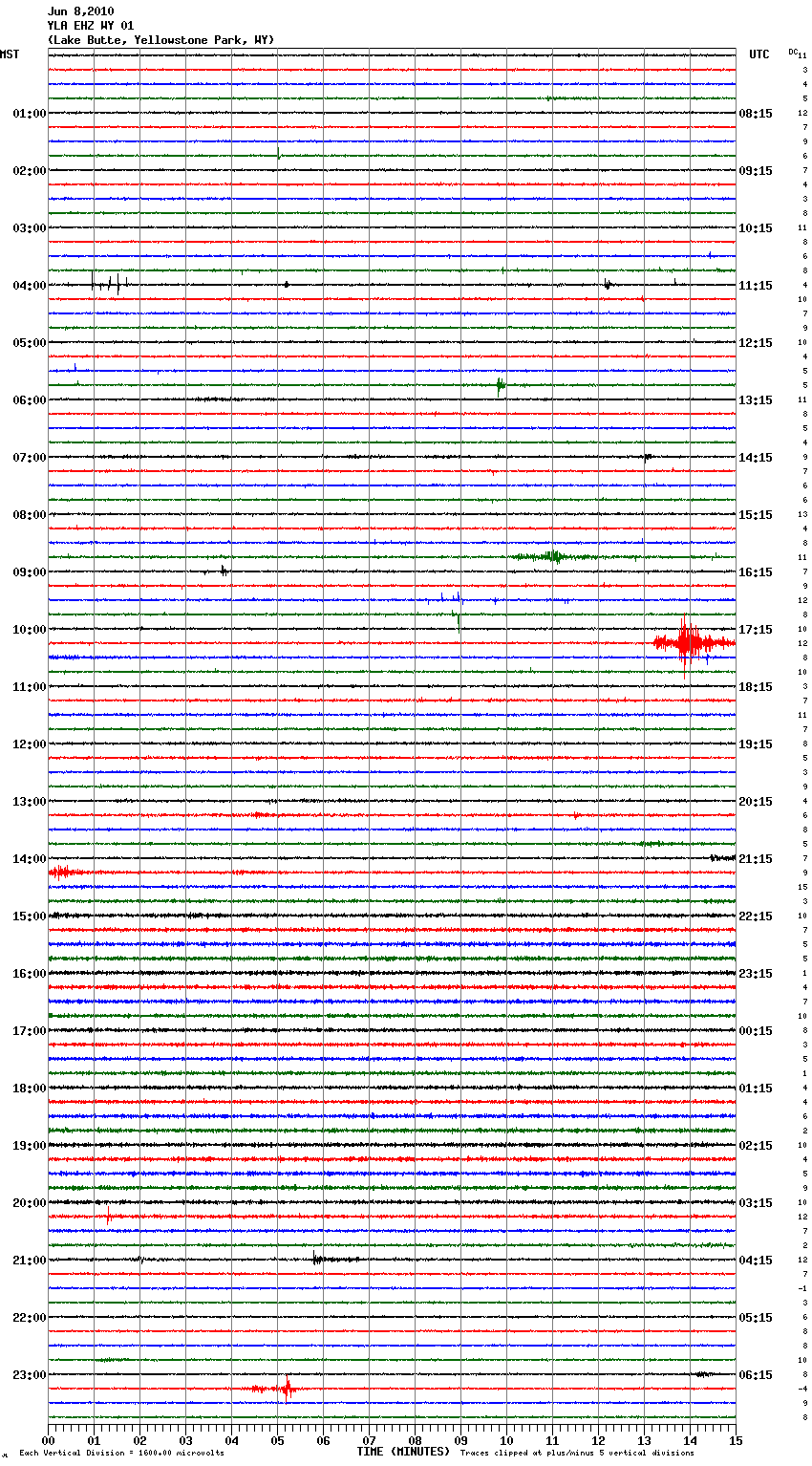812x1466 pixels.
Task: Click the 21:15 UTC time label
Action: point(756,859)
